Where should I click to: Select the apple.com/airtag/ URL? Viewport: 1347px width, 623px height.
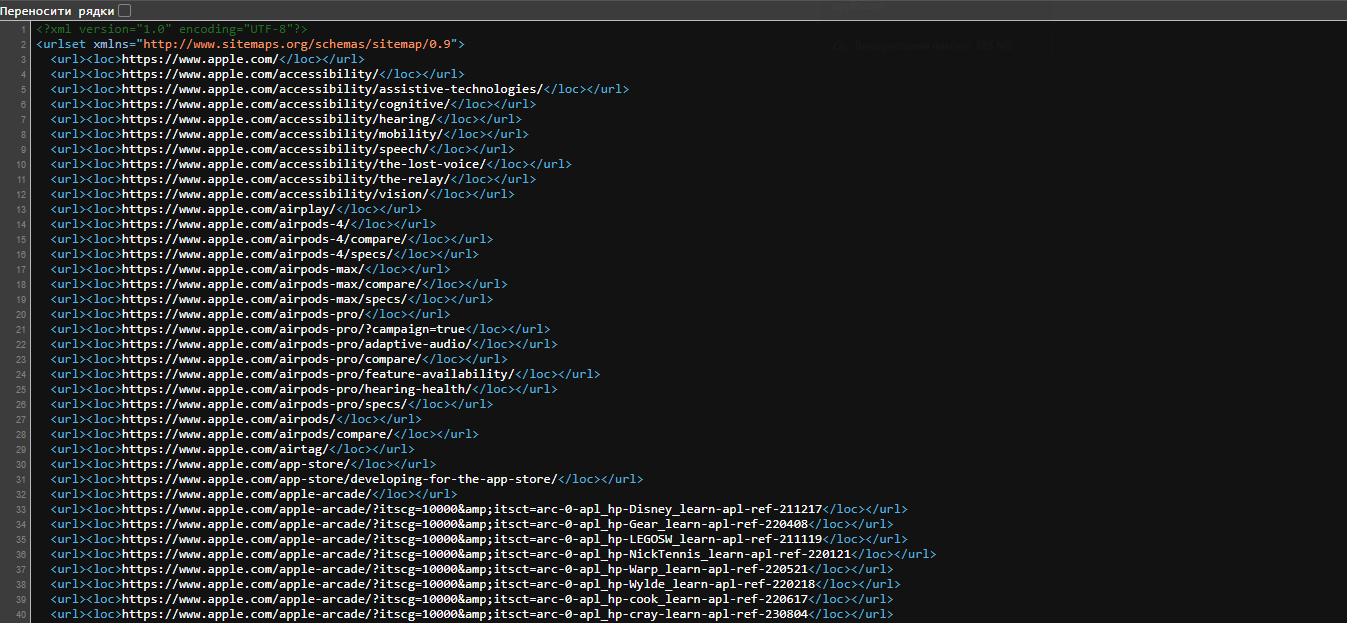click(x=225, y=449)
